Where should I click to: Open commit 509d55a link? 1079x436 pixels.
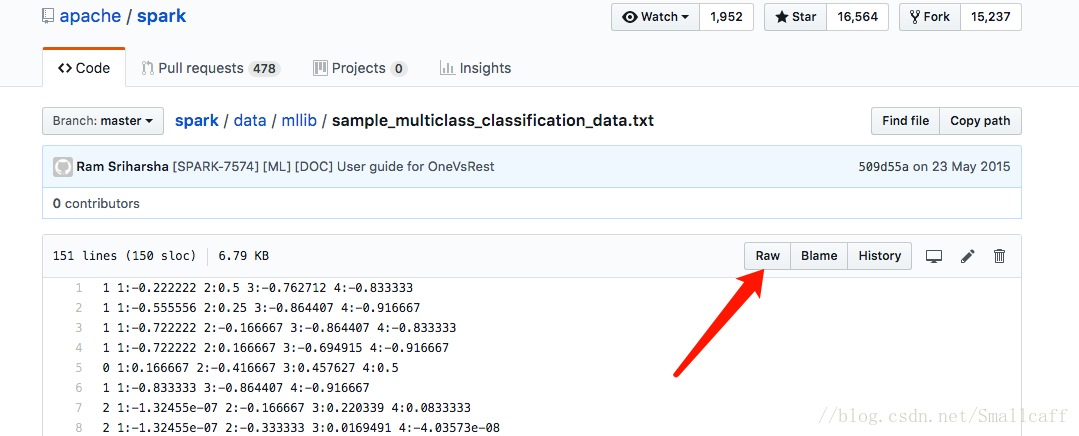tap(884, 167)
